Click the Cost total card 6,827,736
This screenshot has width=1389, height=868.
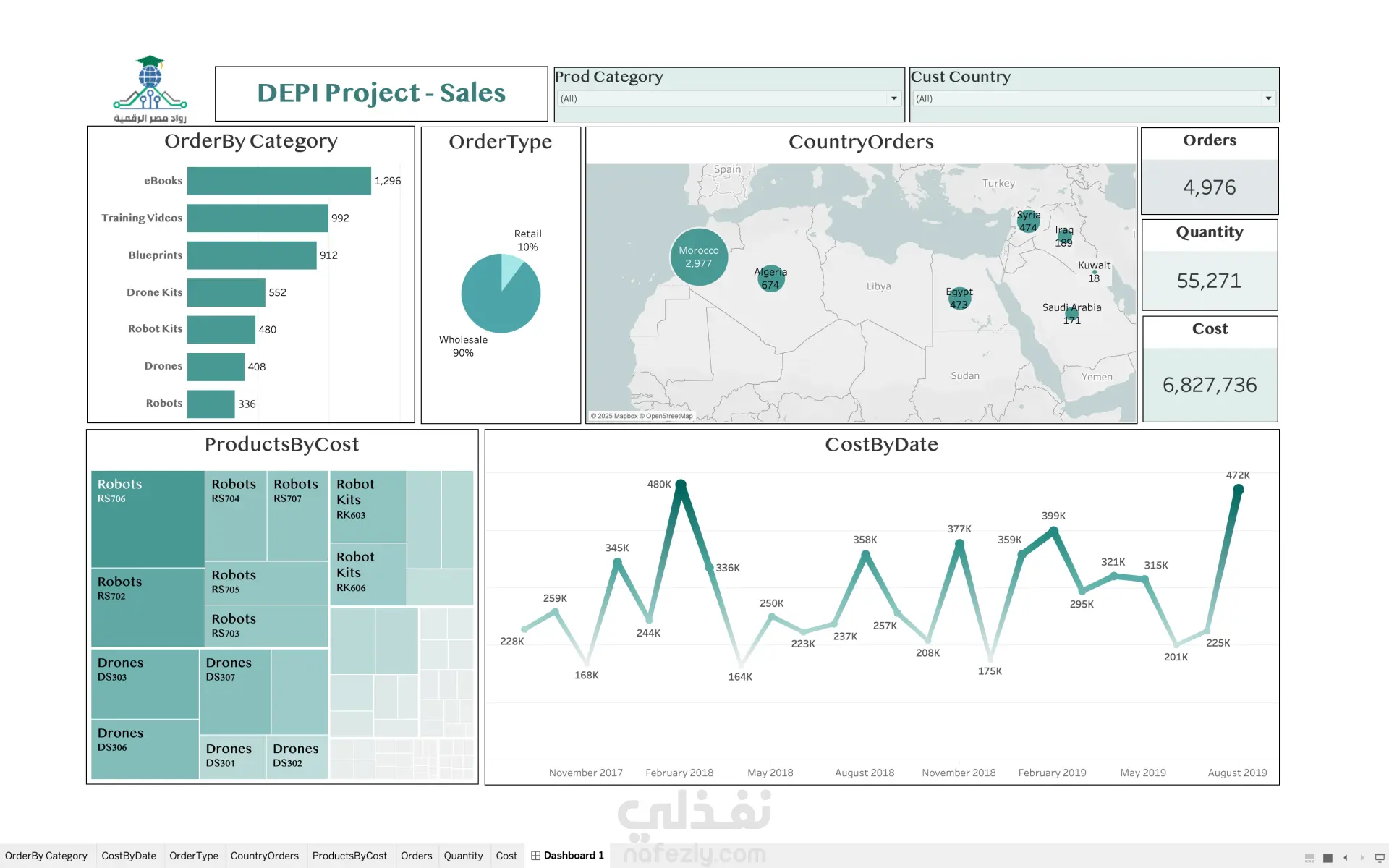pos(1210,385)
